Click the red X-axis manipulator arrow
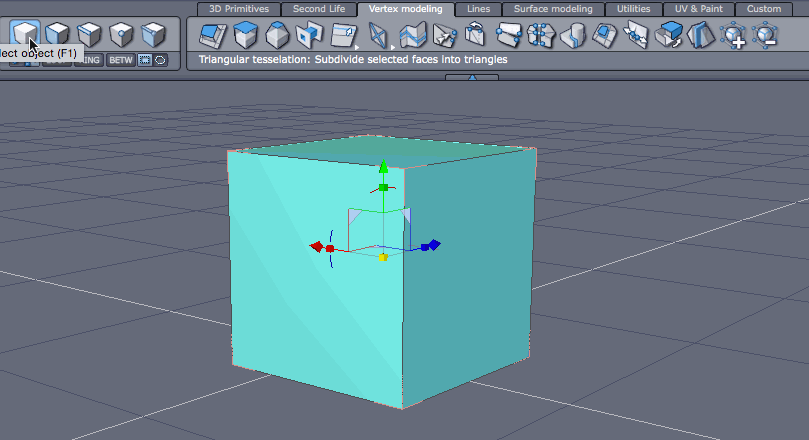The image size is (809, 440). 316,247
